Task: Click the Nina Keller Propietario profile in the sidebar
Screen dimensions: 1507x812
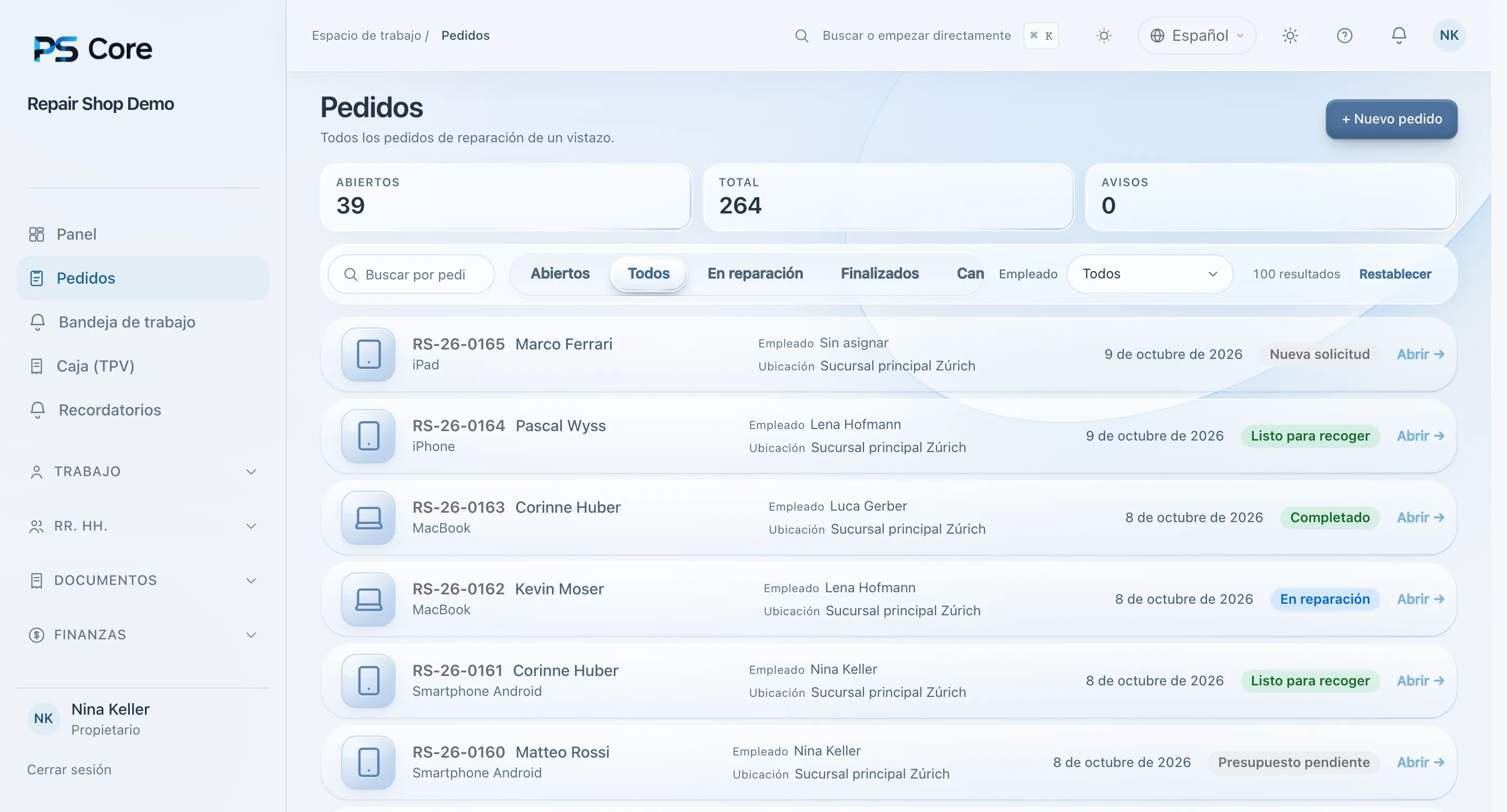Action: coord(89,719)
